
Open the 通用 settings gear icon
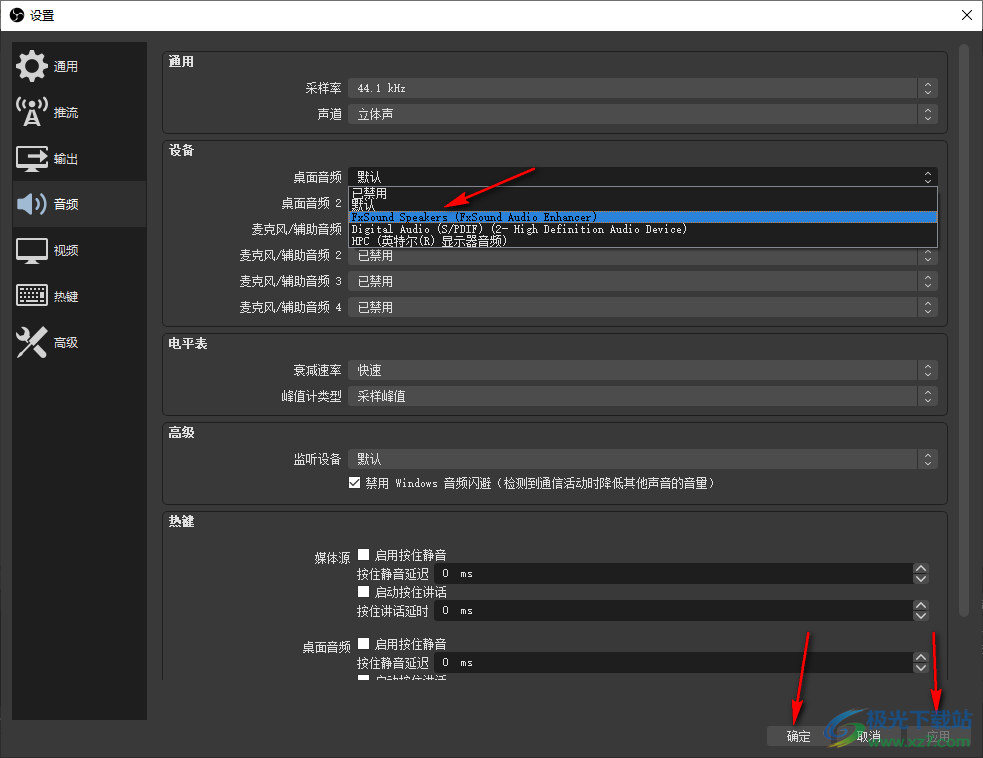pos(31,66)
